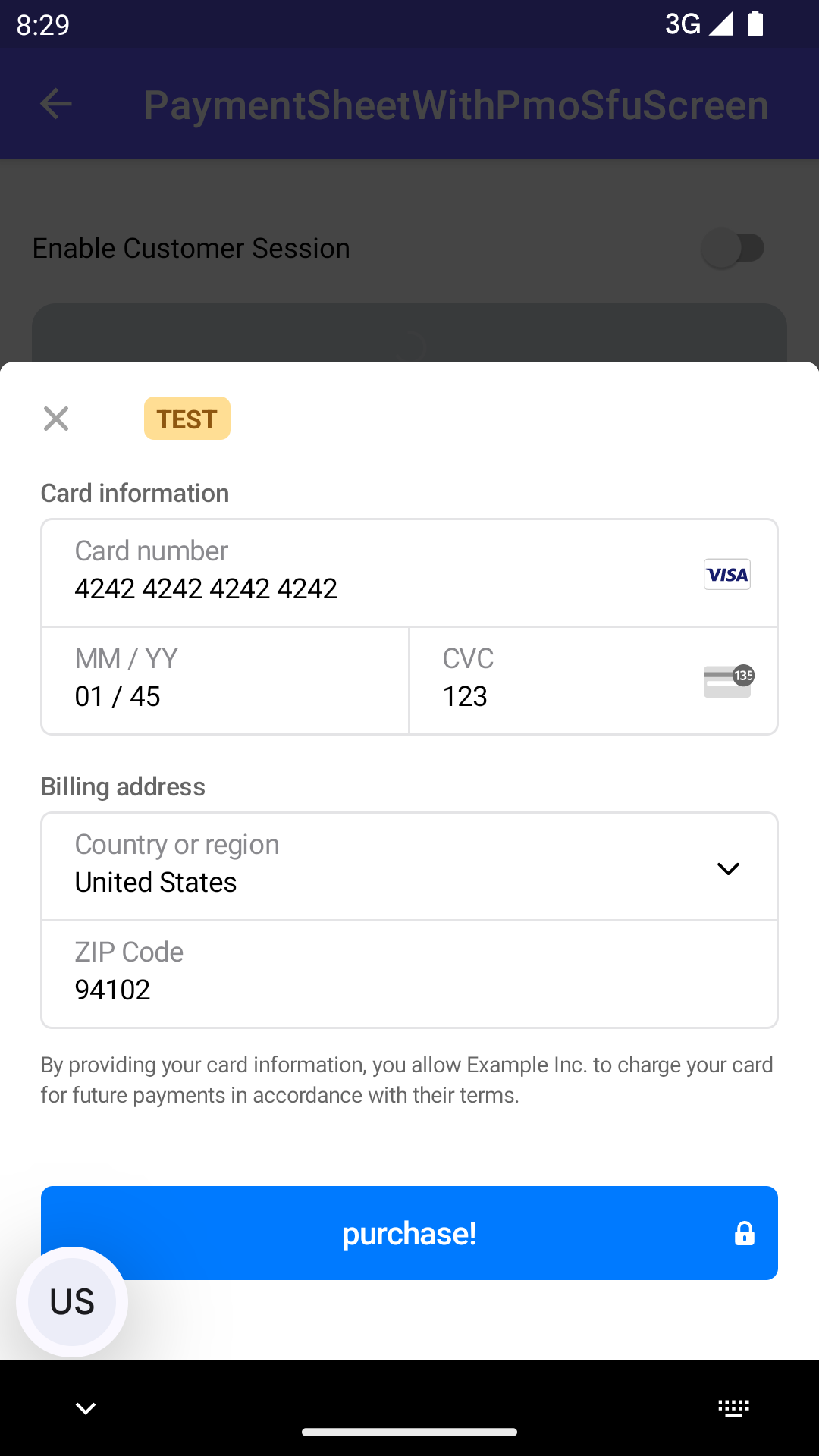This screenshot has width=819, height=1456.
Task: Hide keyboard using navigation down chevron
Action: coord(86,1408)
